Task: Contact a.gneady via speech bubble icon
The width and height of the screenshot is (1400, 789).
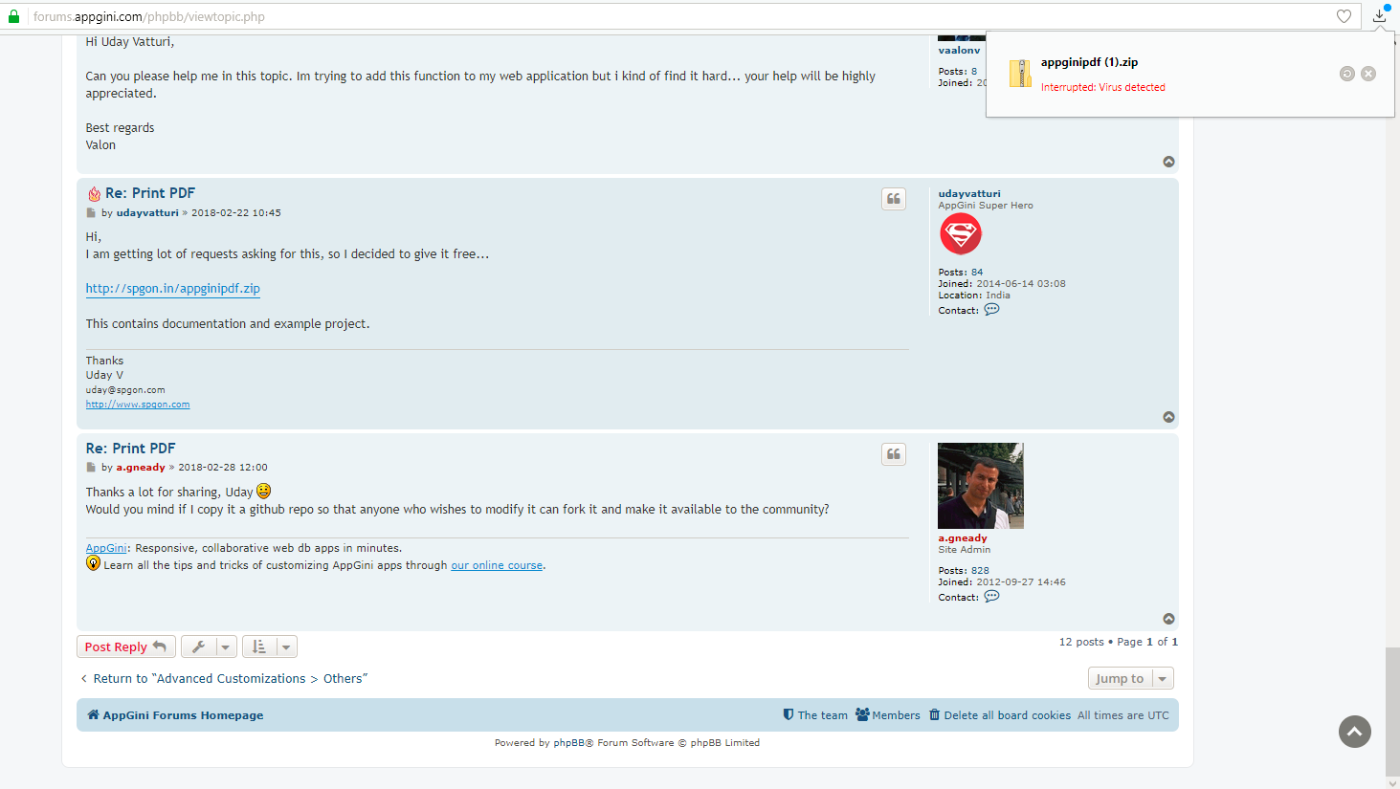Action: (991, 597)
